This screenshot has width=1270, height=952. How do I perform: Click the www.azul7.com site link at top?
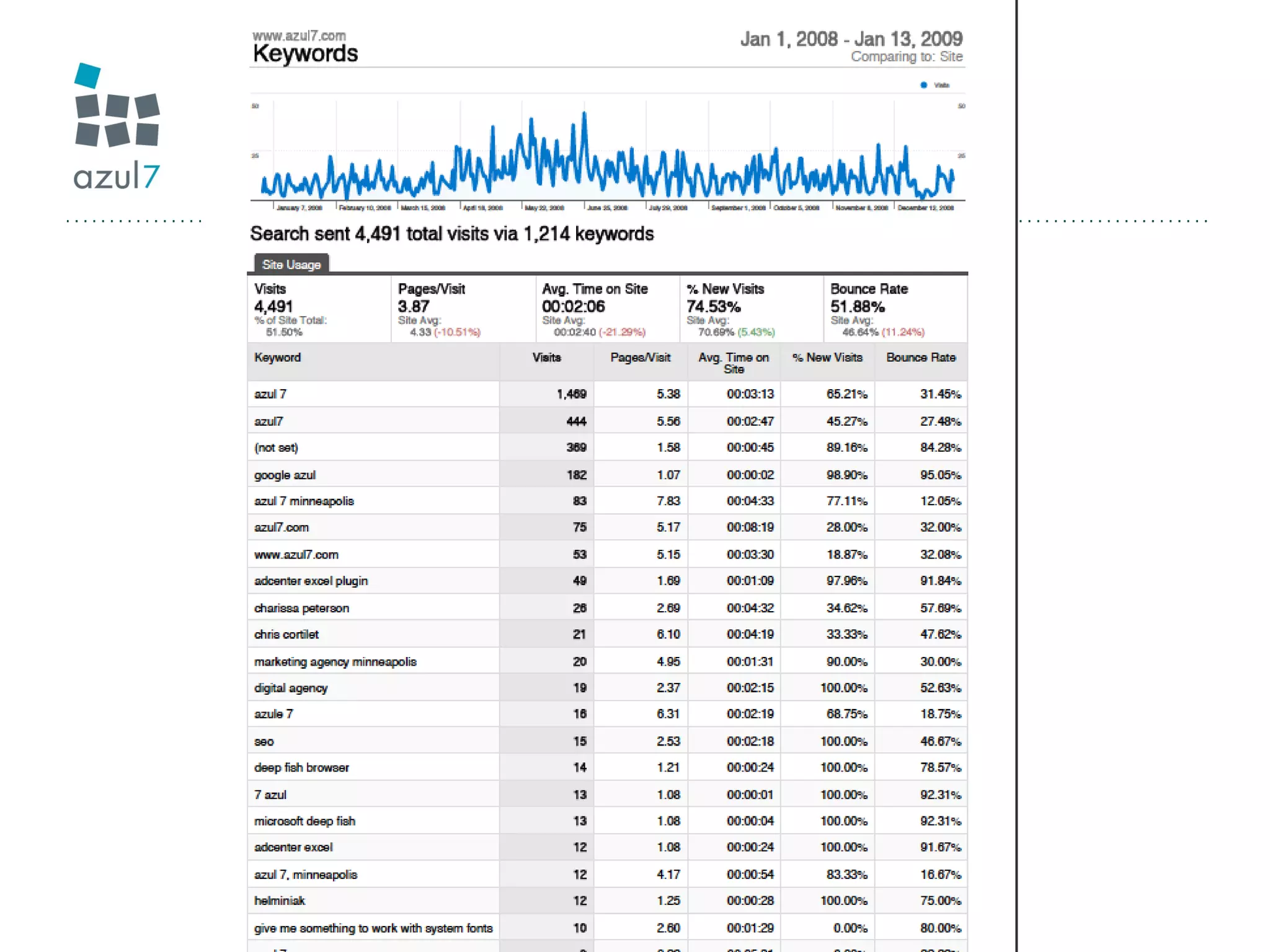(x=299, y=36)
